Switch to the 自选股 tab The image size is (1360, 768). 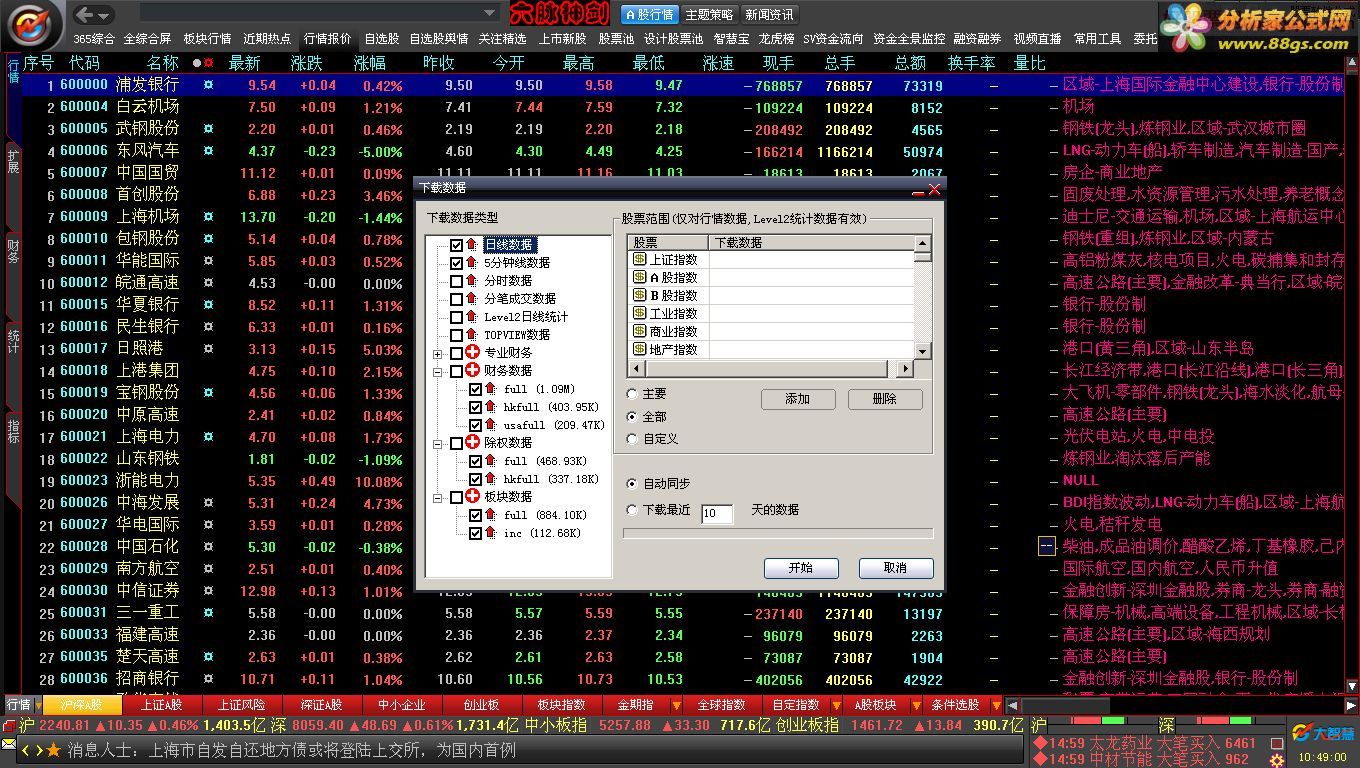coord(382,39)
